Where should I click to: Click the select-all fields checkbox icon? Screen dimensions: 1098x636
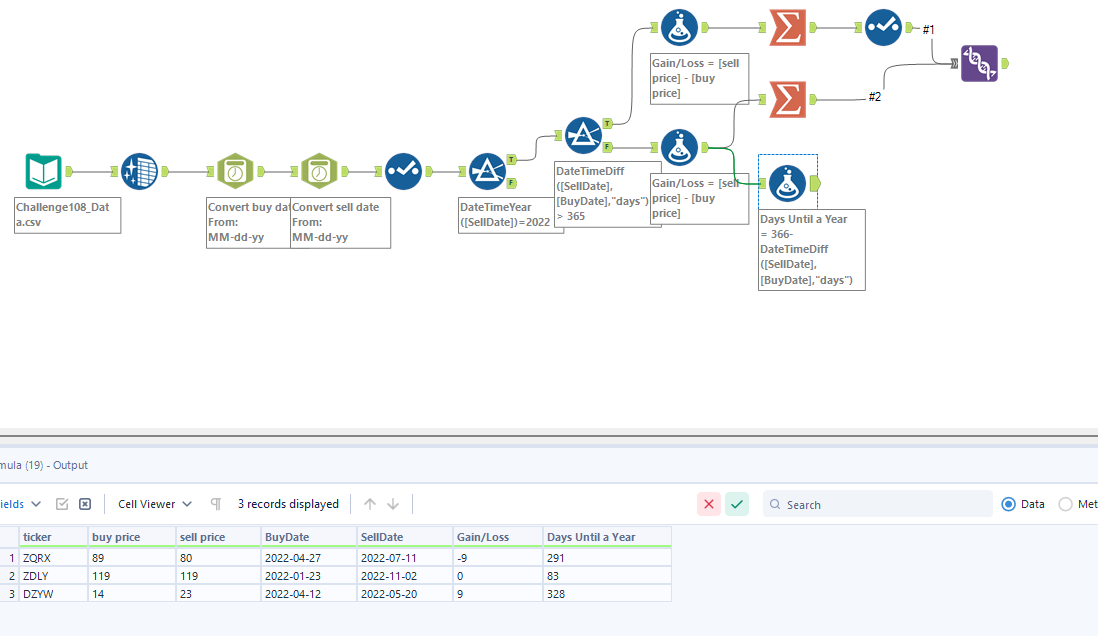(x=62, y=504)
